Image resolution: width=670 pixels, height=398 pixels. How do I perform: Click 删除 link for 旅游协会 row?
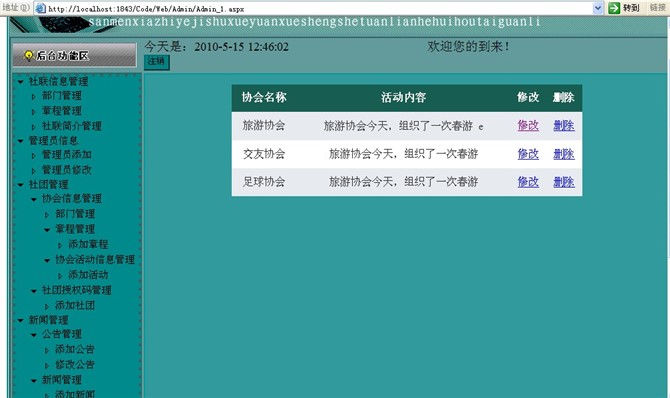coord(564,126)
